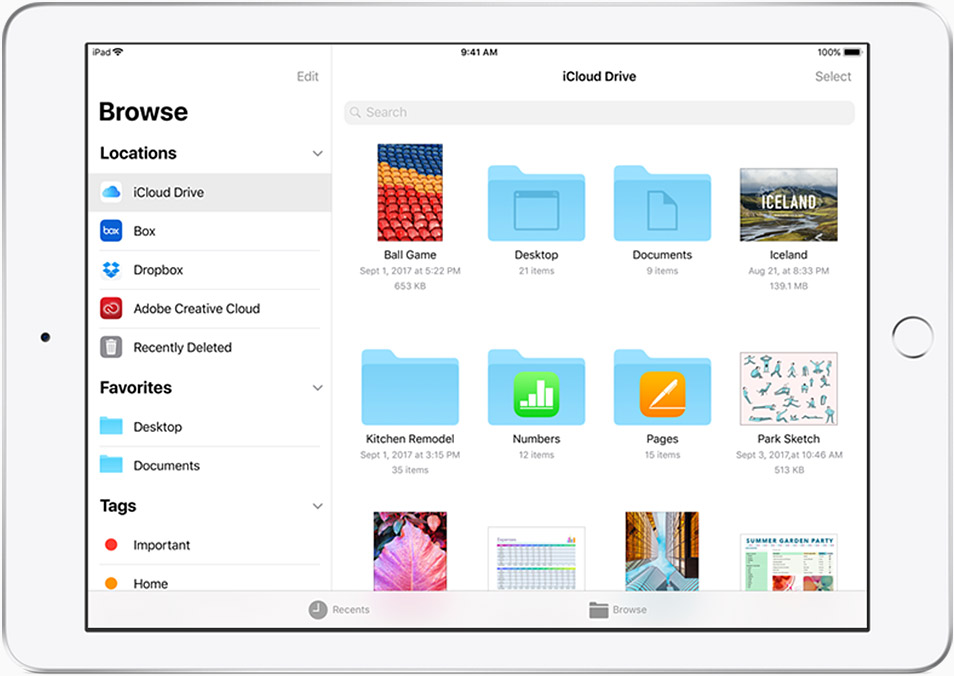The height and width of the screenshot is (676, 954).
Task: Open the Iceland file thumbnail
Action: (x=789, y=204)
